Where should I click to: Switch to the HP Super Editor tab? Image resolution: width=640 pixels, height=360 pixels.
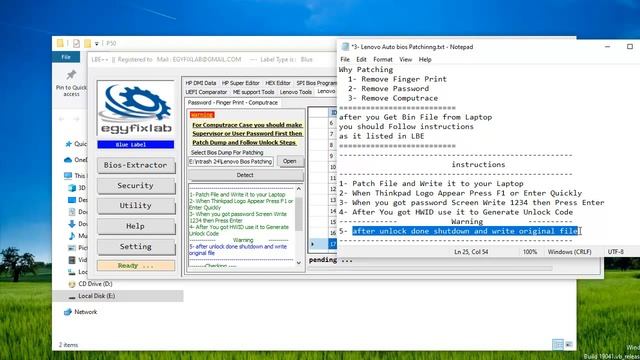pyautogui.click(x=240, y=83)
